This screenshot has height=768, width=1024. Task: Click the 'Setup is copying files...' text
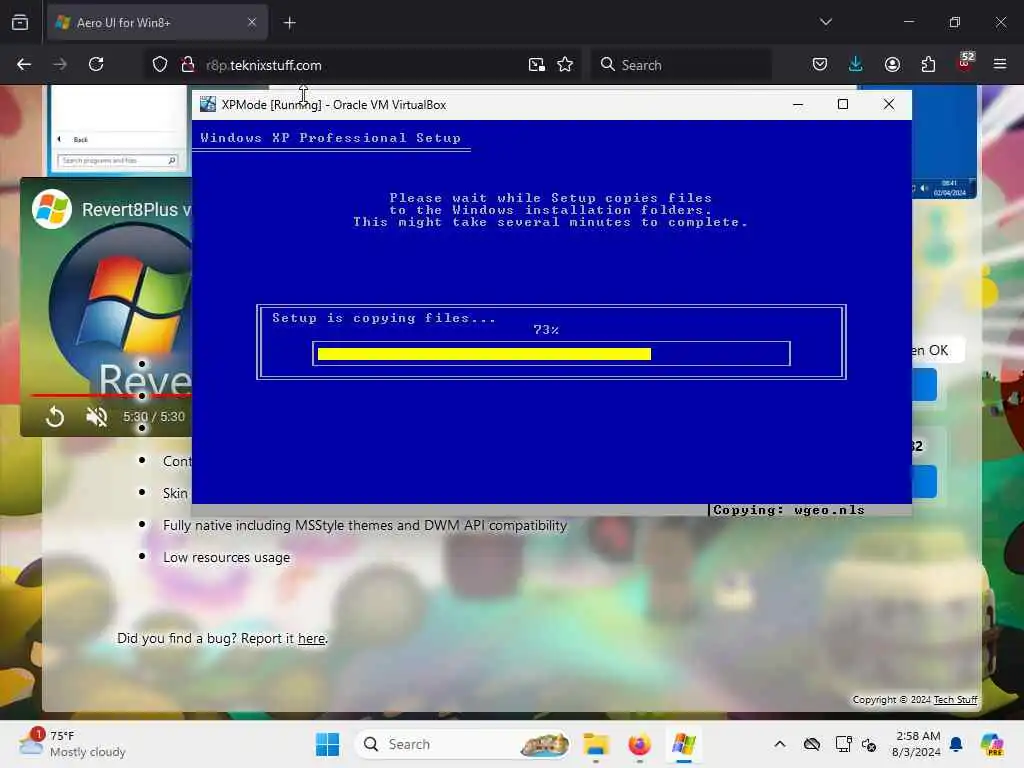(x=384, y=318)
